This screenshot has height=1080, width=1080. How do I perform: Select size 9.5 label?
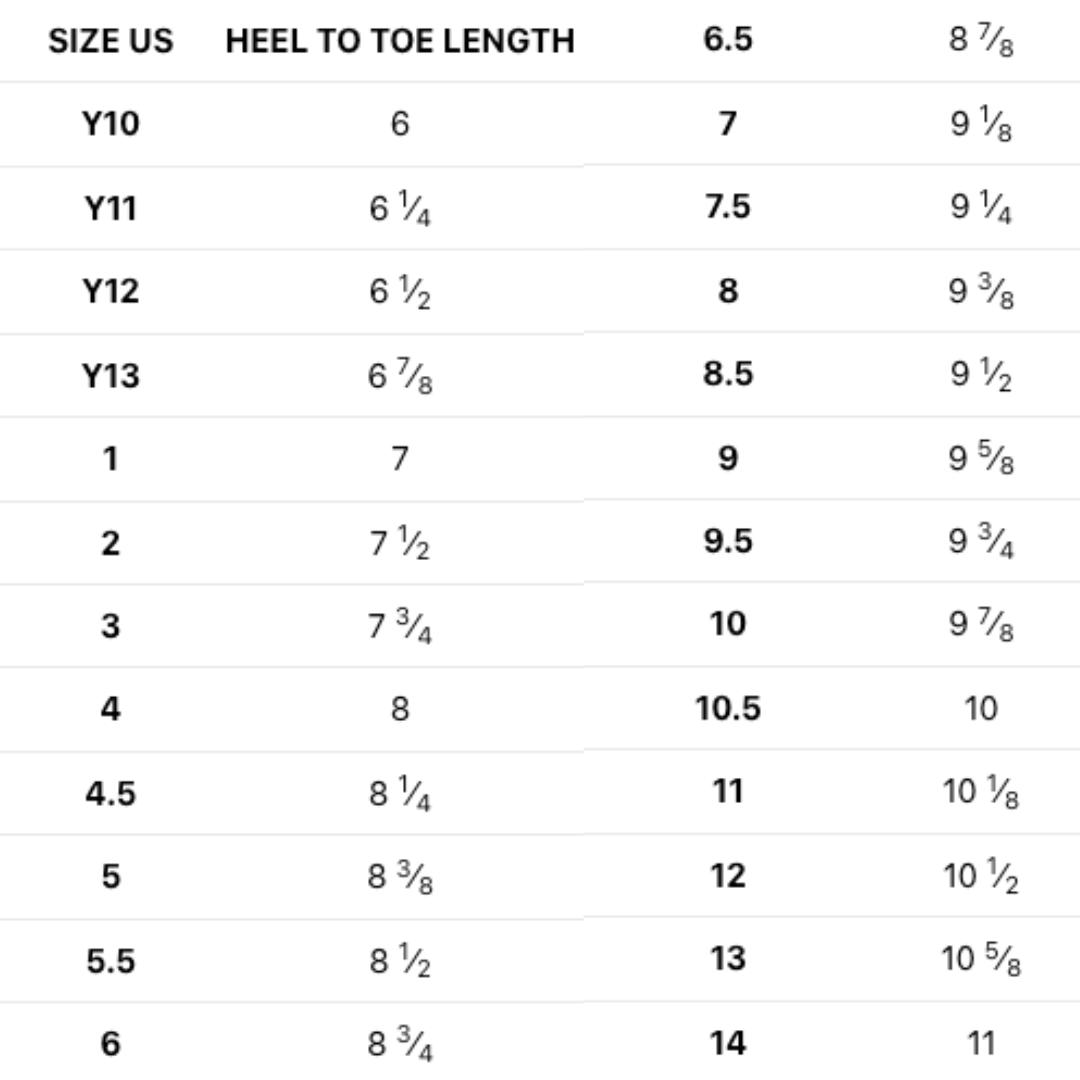[x=728, y=541]
